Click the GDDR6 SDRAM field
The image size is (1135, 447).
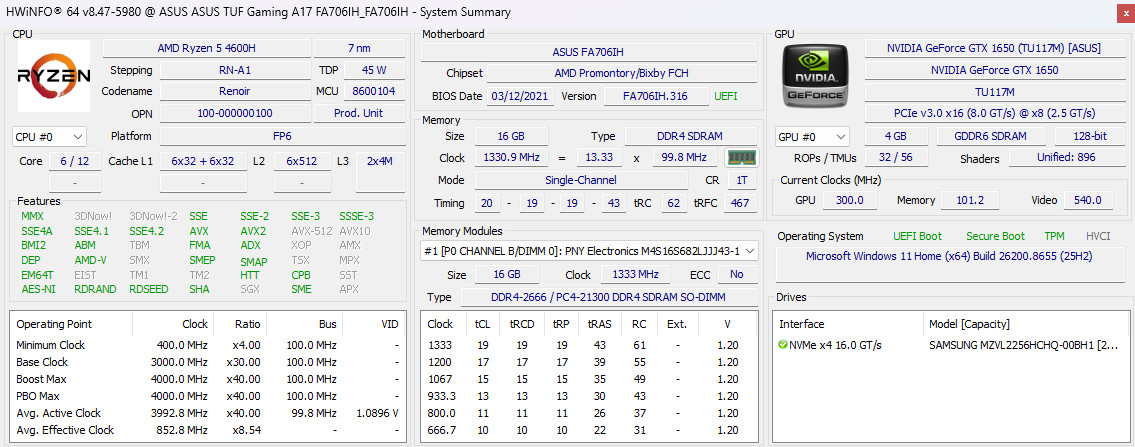click(992, 136)
